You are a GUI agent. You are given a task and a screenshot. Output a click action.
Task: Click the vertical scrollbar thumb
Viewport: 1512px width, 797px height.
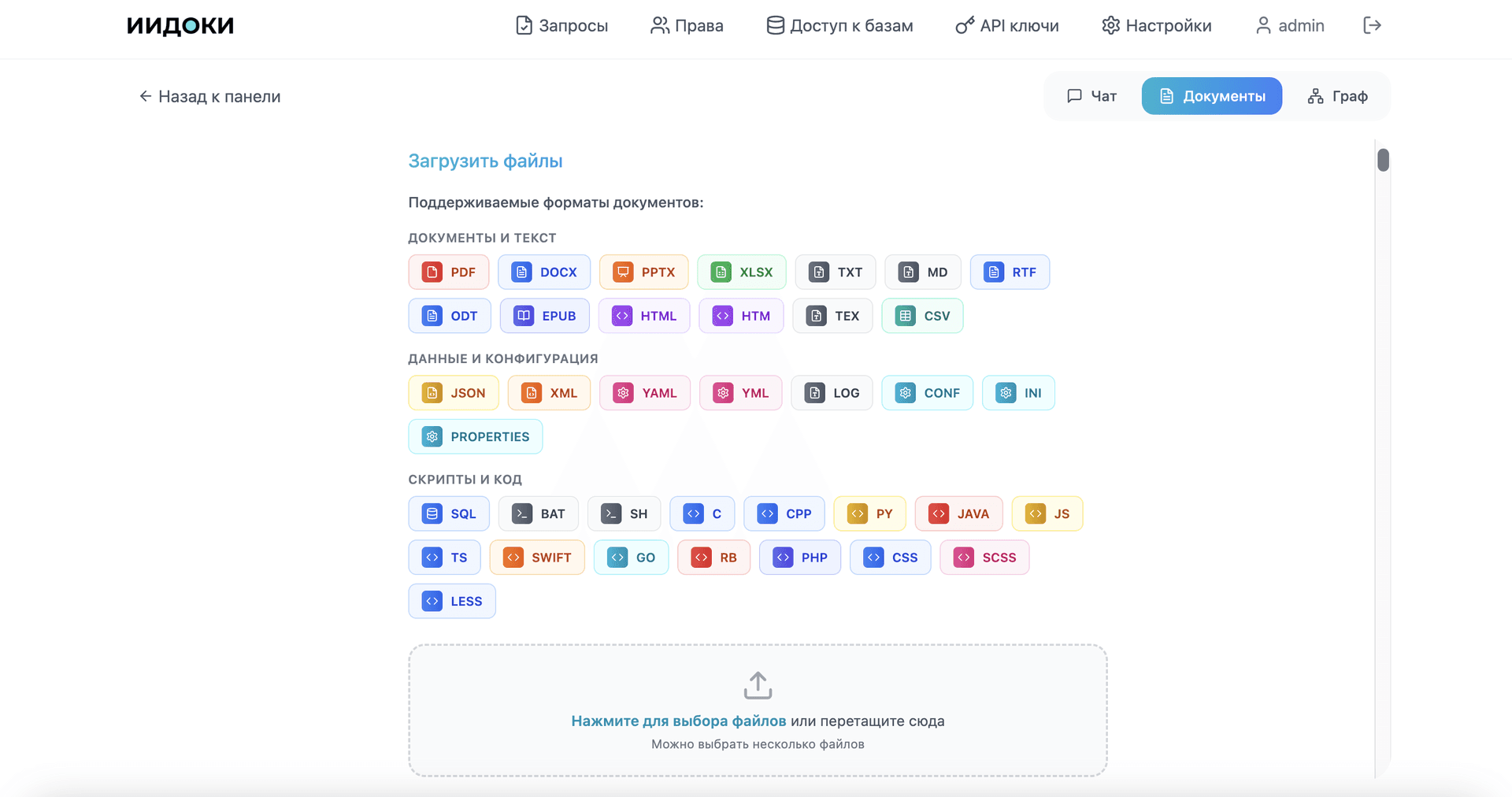pos(1383,160)
